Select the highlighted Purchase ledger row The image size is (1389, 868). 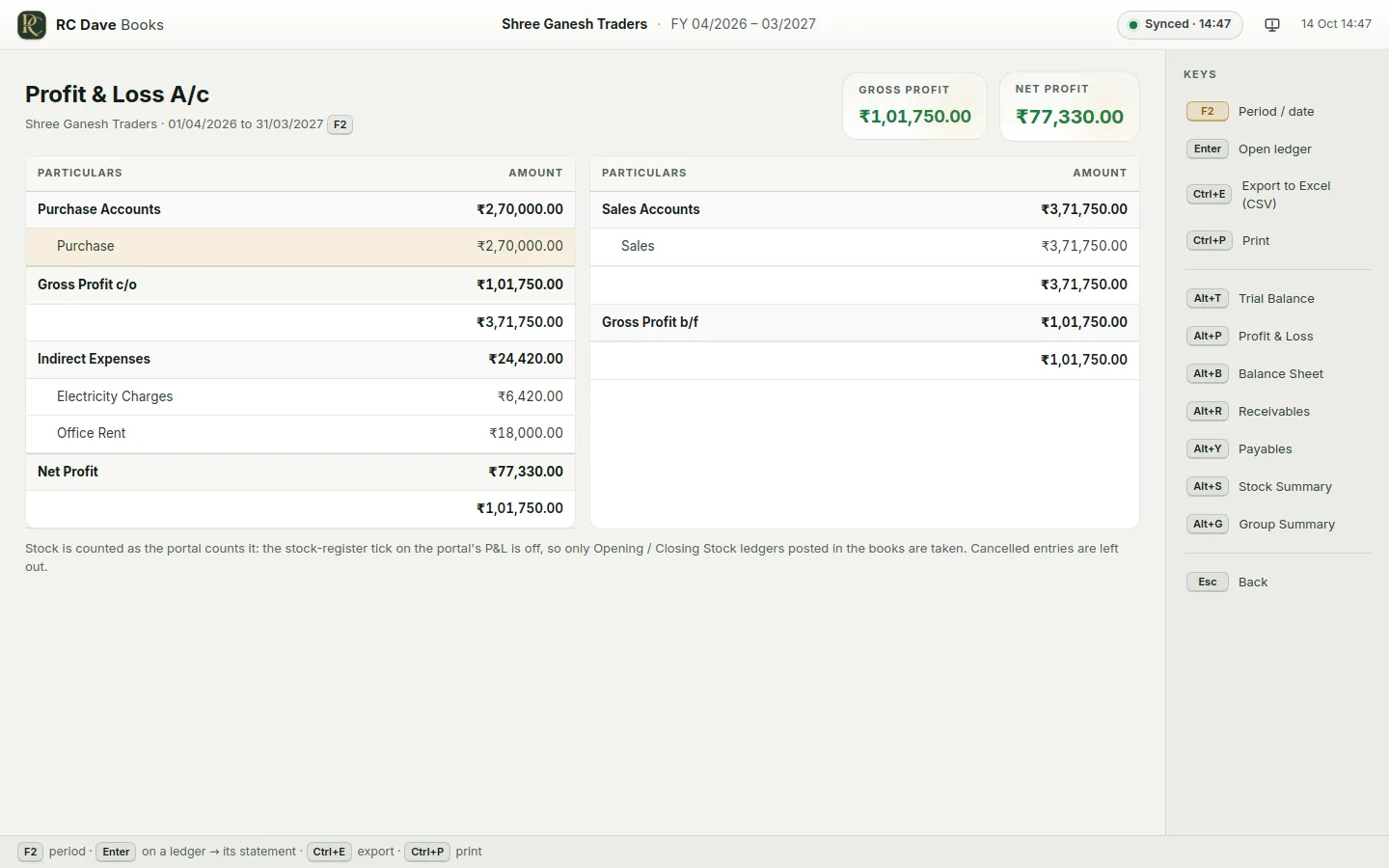pyautogui.click(x=300, y=247)
